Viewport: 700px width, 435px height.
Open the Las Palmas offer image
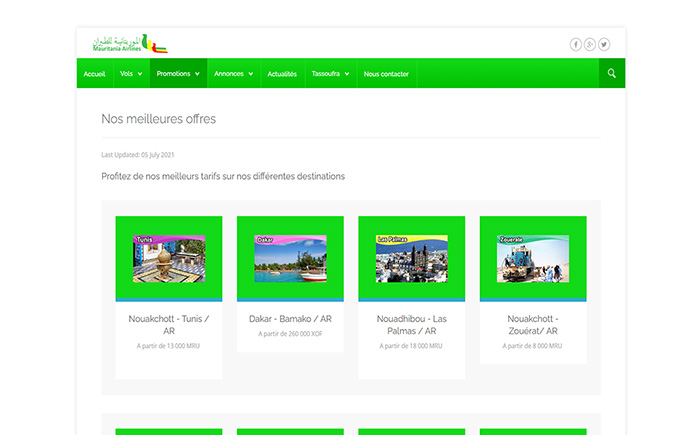pos(412,259)
